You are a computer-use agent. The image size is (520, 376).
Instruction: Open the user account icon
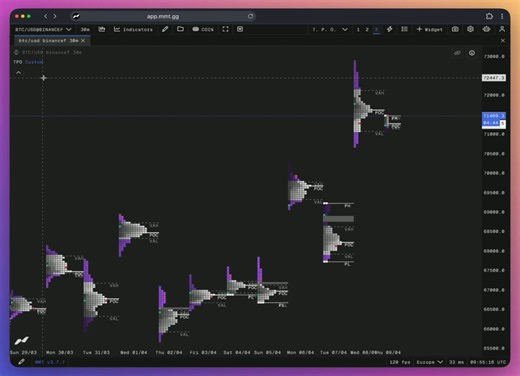[x=502, y=29]
